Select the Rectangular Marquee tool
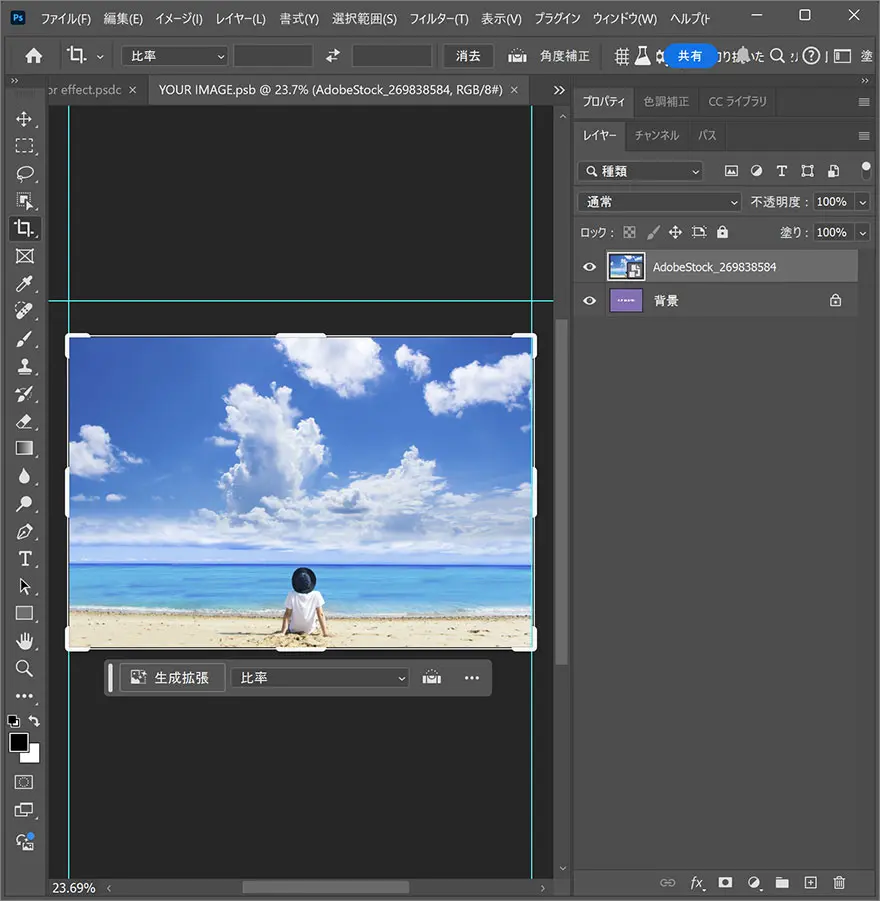The height and width of the screenshot is (901, 880). [24, 146]
